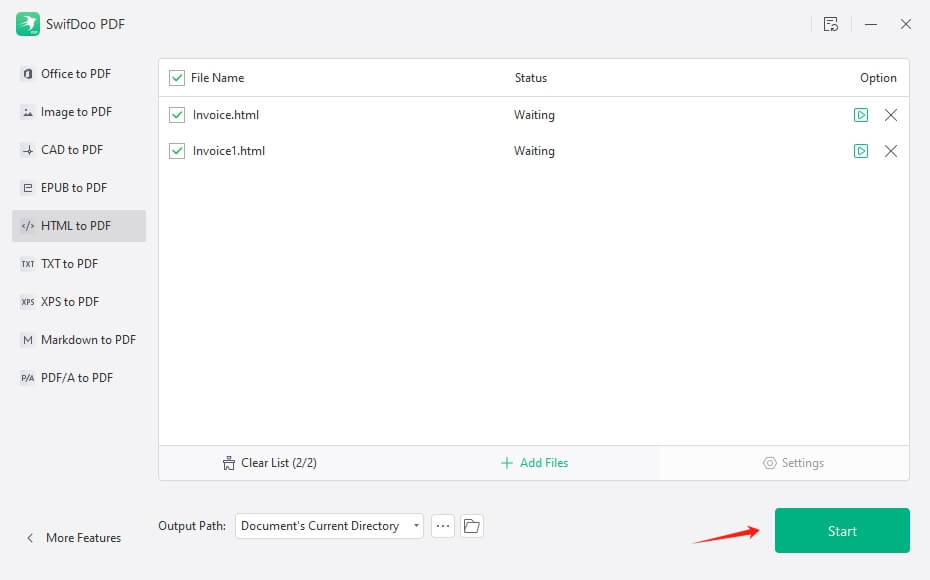Click the Clear List broom icon
This screenshot has height=580, width=930.
click(228, 463)
